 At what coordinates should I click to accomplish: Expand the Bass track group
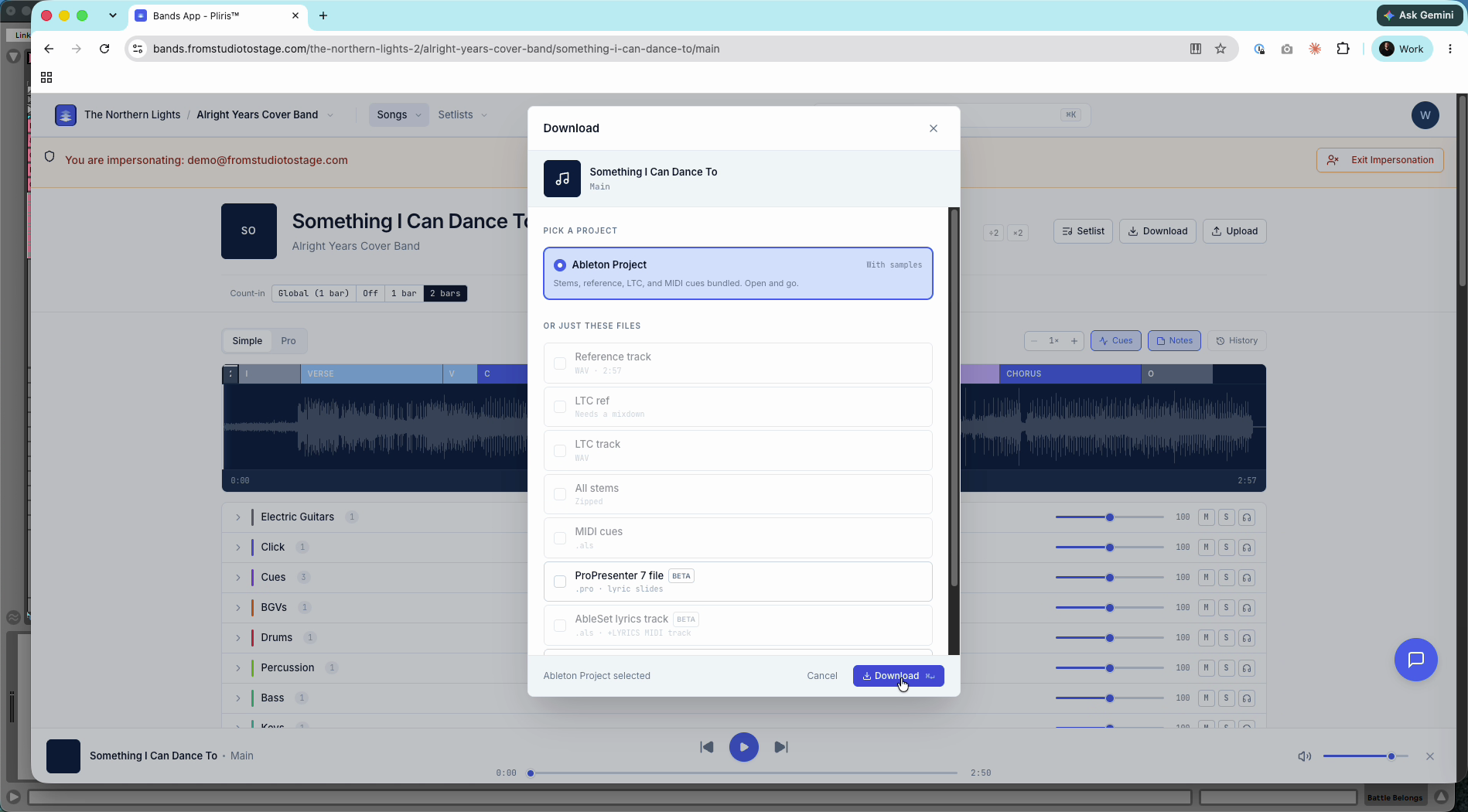click(238, 698)
